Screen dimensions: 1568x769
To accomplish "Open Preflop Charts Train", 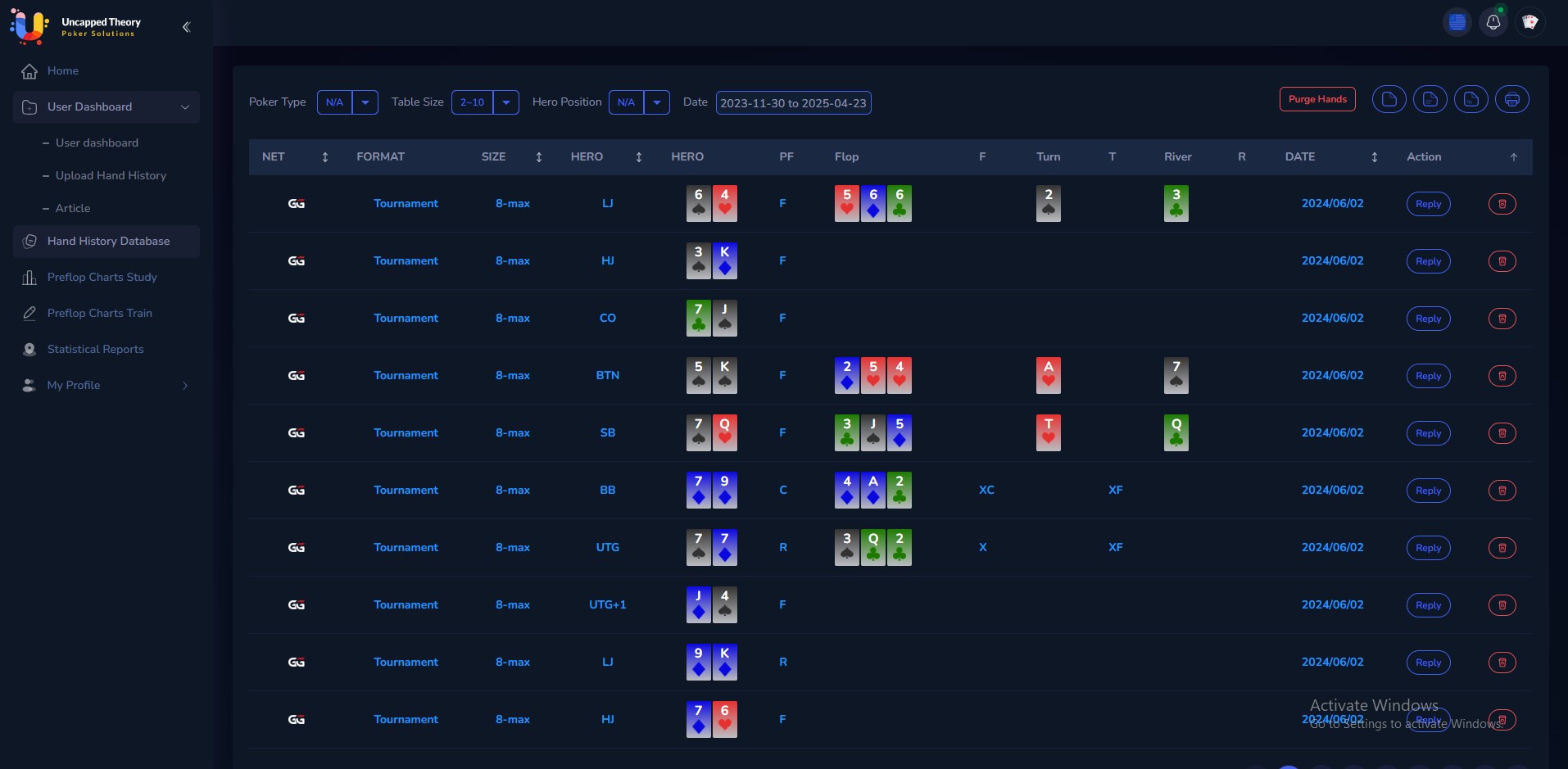I will [106, 314].
